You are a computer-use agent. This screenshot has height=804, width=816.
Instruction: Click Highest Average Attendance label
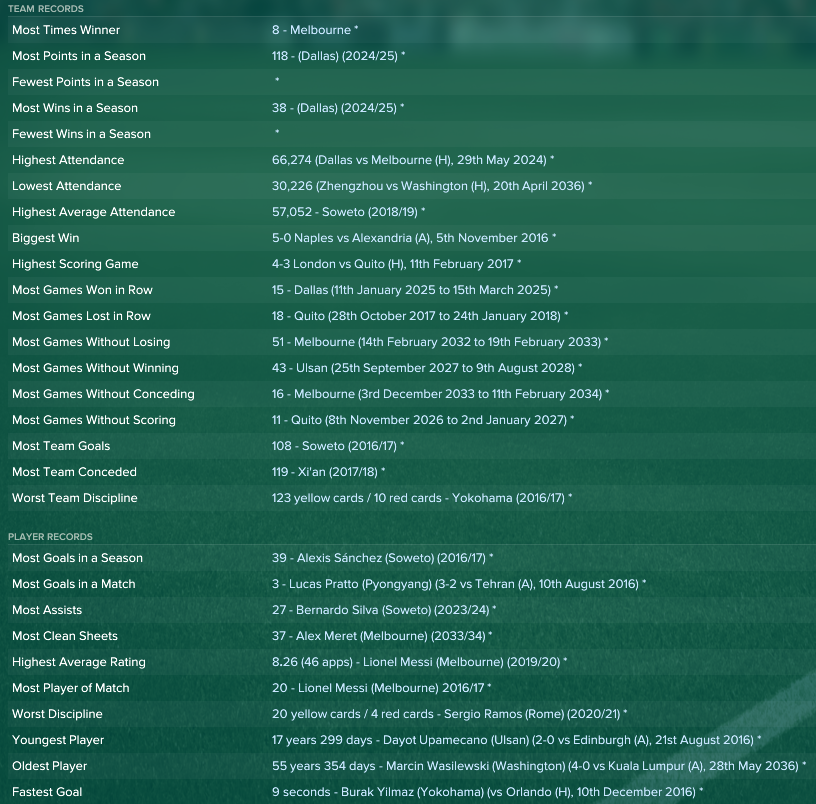coord(94,212)
